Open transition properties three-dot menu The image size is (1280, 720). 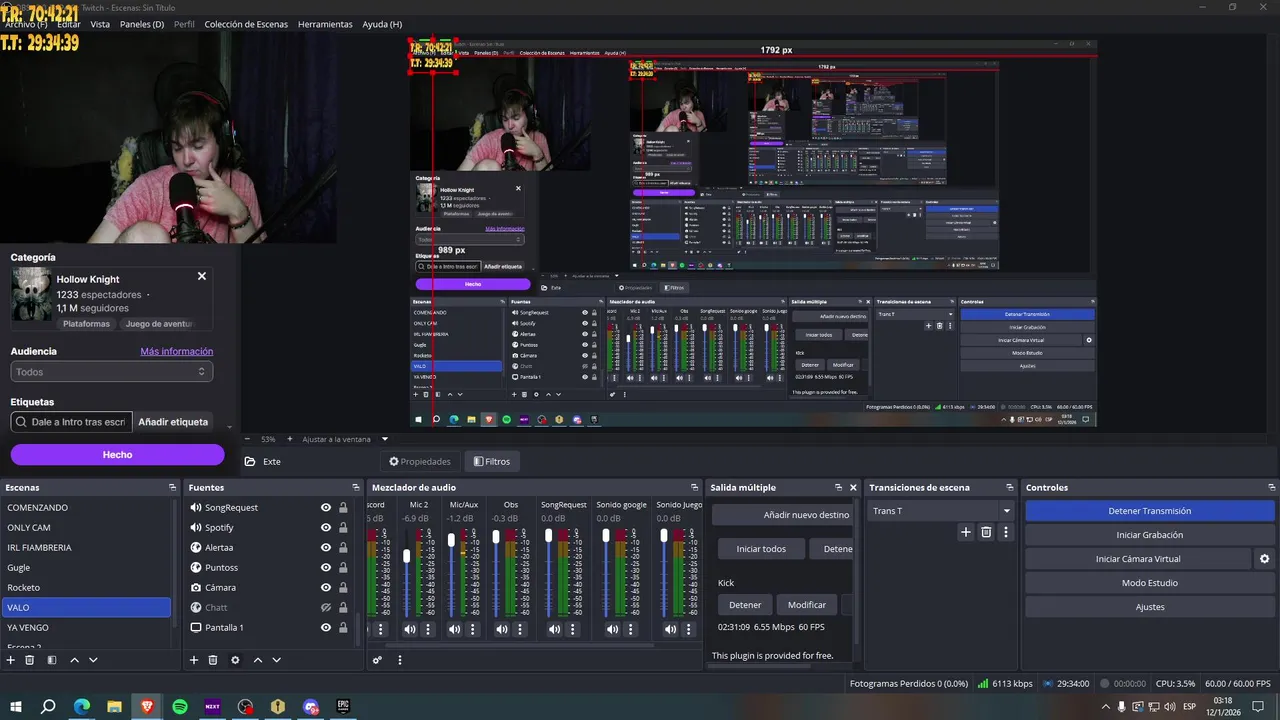point(1006,532)
